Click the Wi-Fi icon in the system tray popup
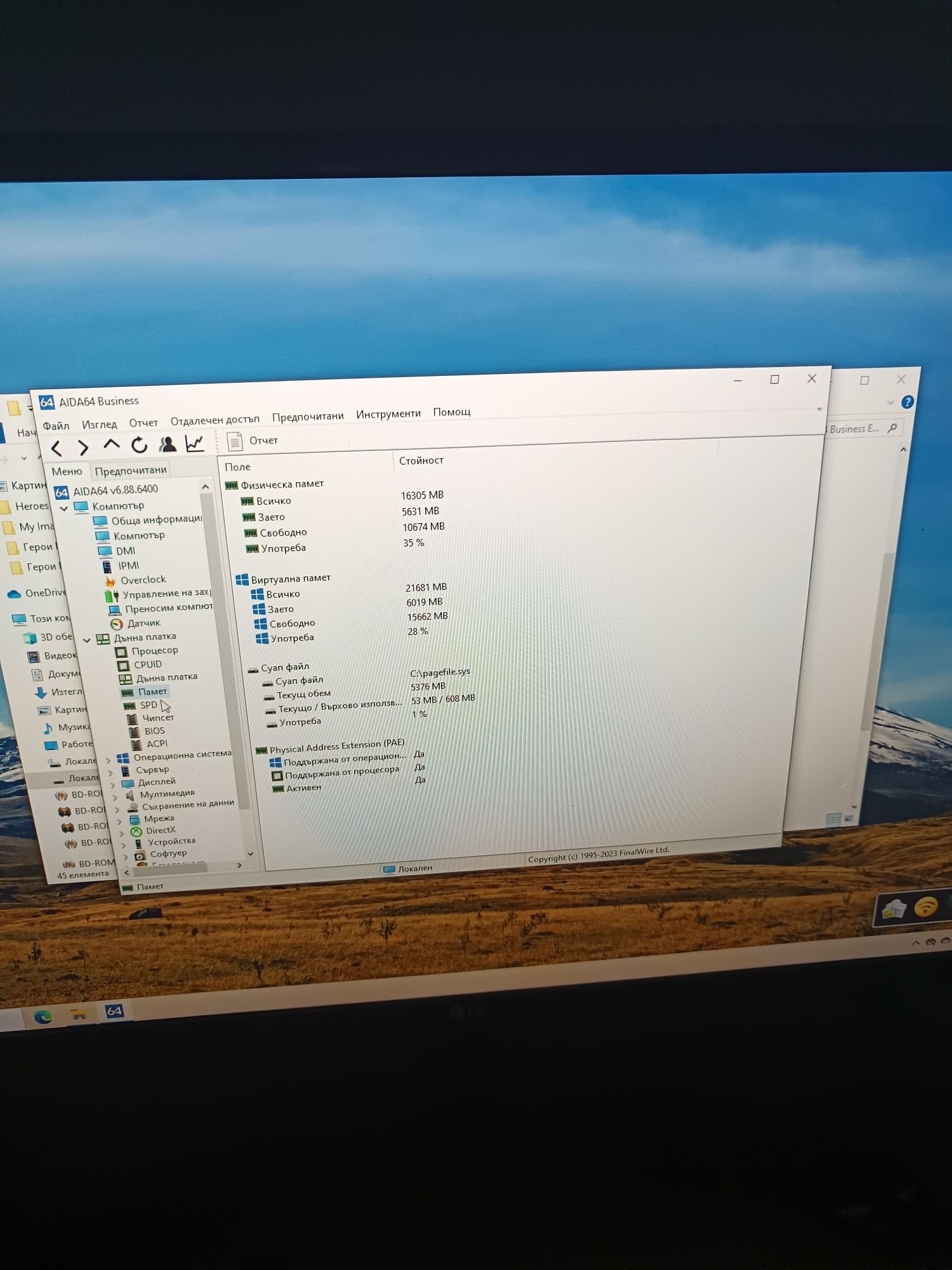The width and height of the screenshot is (952, 1270). tap(927, 906)
